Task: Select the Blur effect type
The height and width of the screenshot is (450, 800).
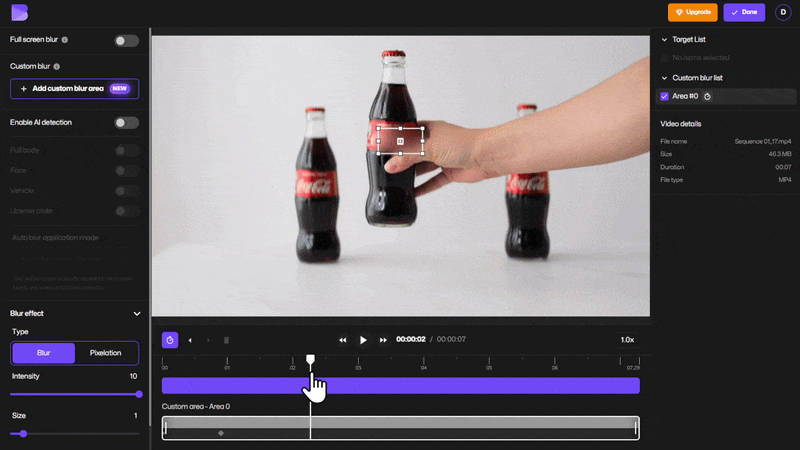Action: point(43,353)
